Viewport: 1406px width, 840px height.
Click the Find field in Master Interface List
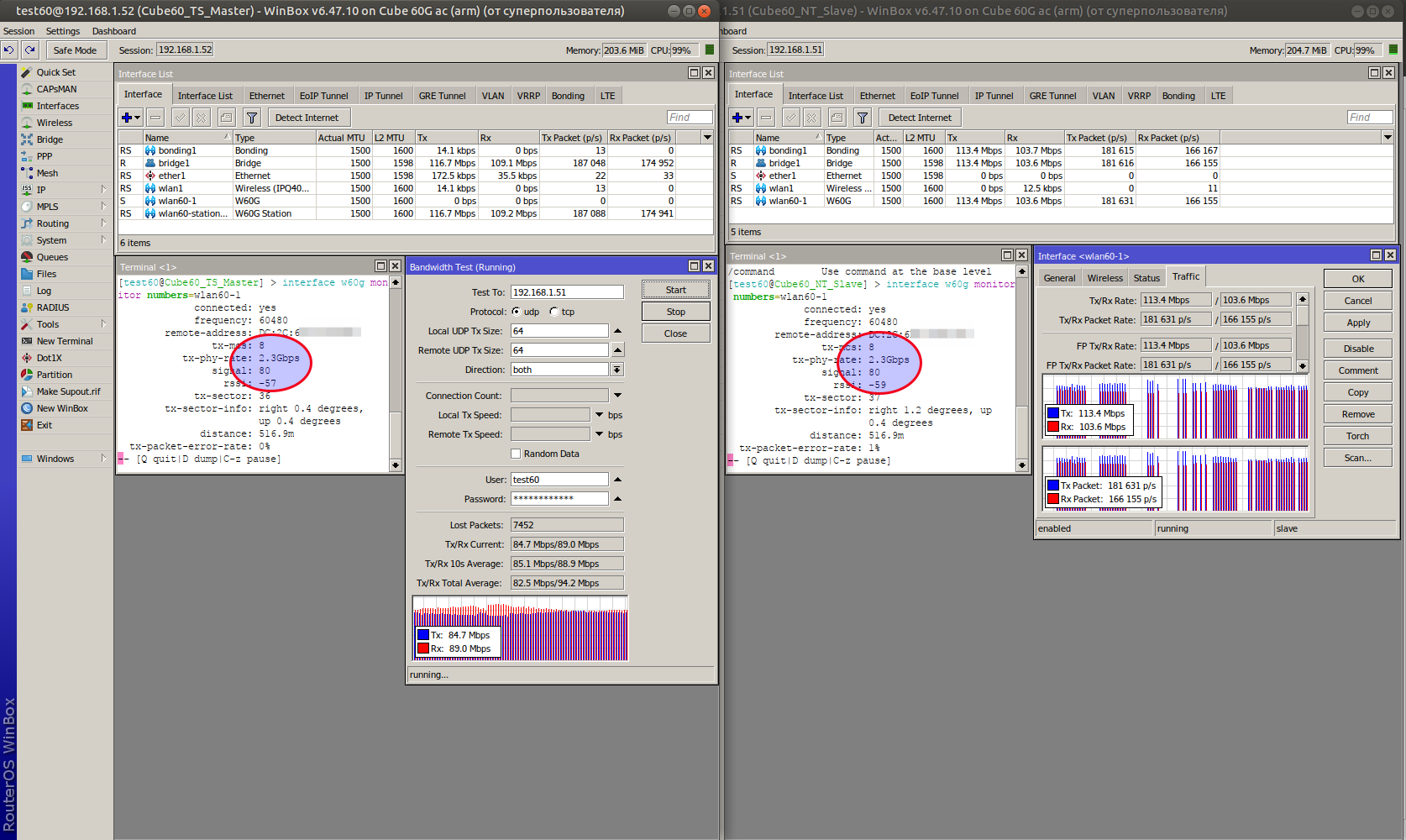point(690,118)
